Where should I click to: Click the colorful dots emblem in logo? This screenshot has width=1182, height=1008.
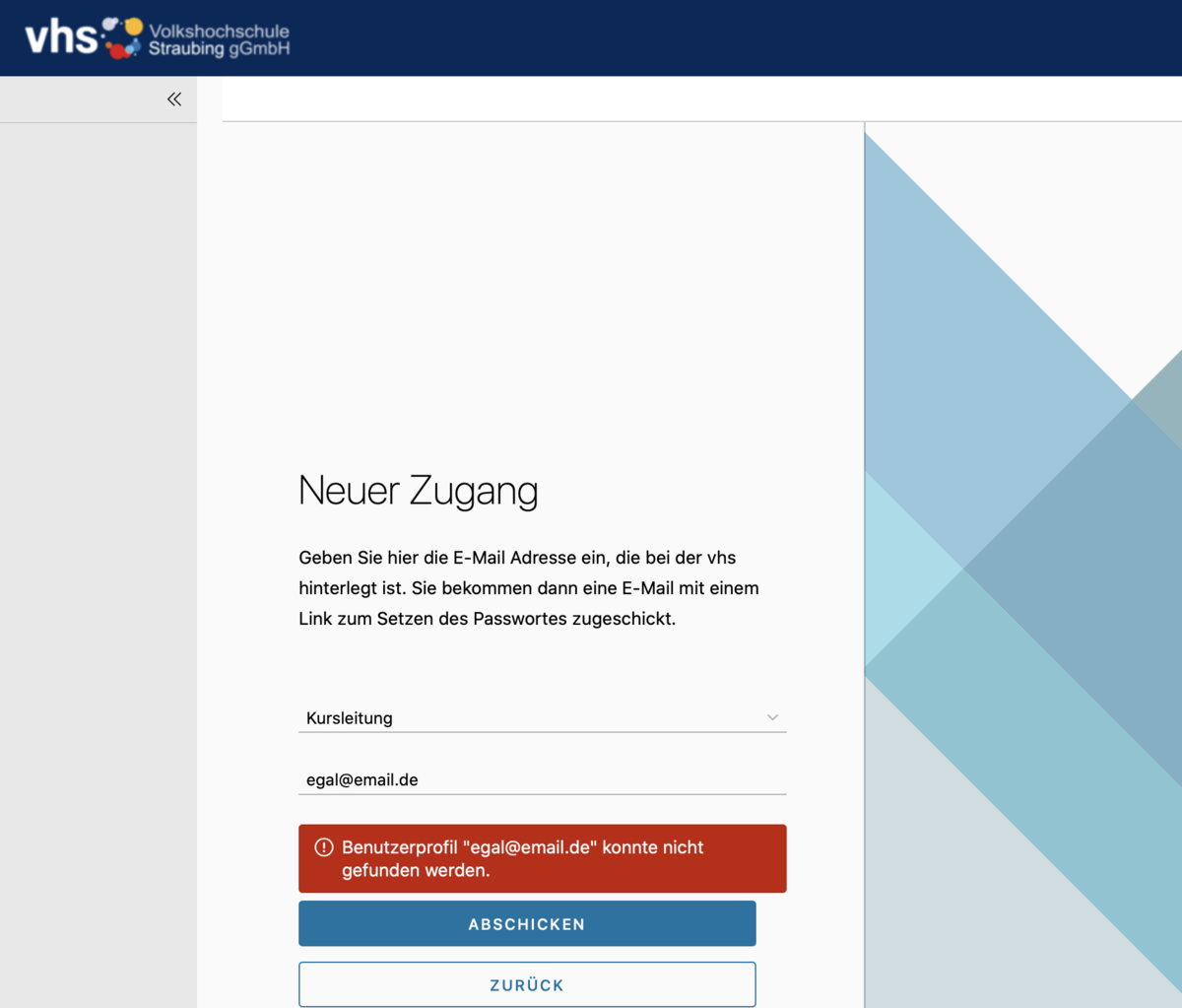click(123, 37)
